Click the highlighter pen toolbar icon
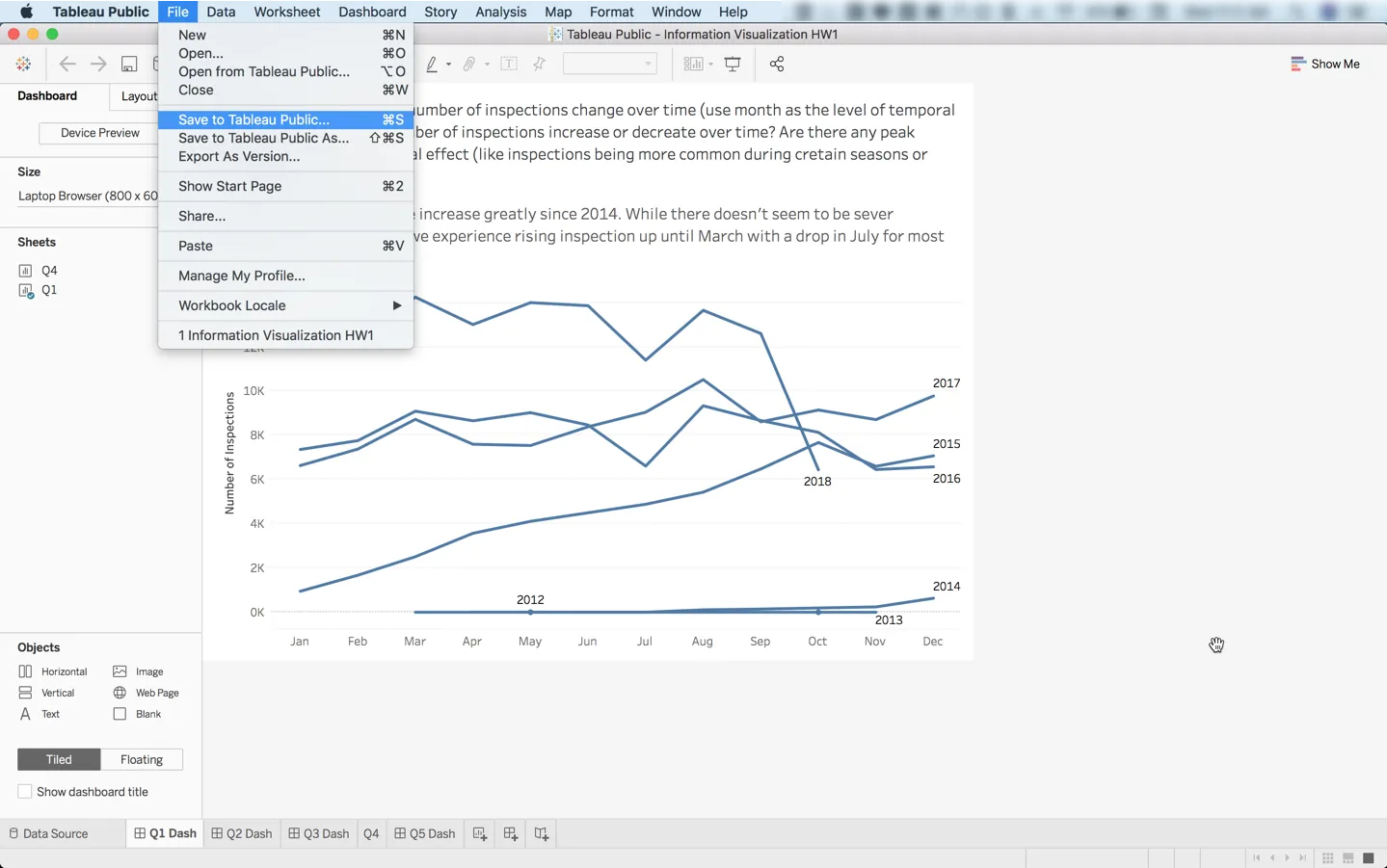This screenshot has height=868, width=1387. tap(432, 64)
